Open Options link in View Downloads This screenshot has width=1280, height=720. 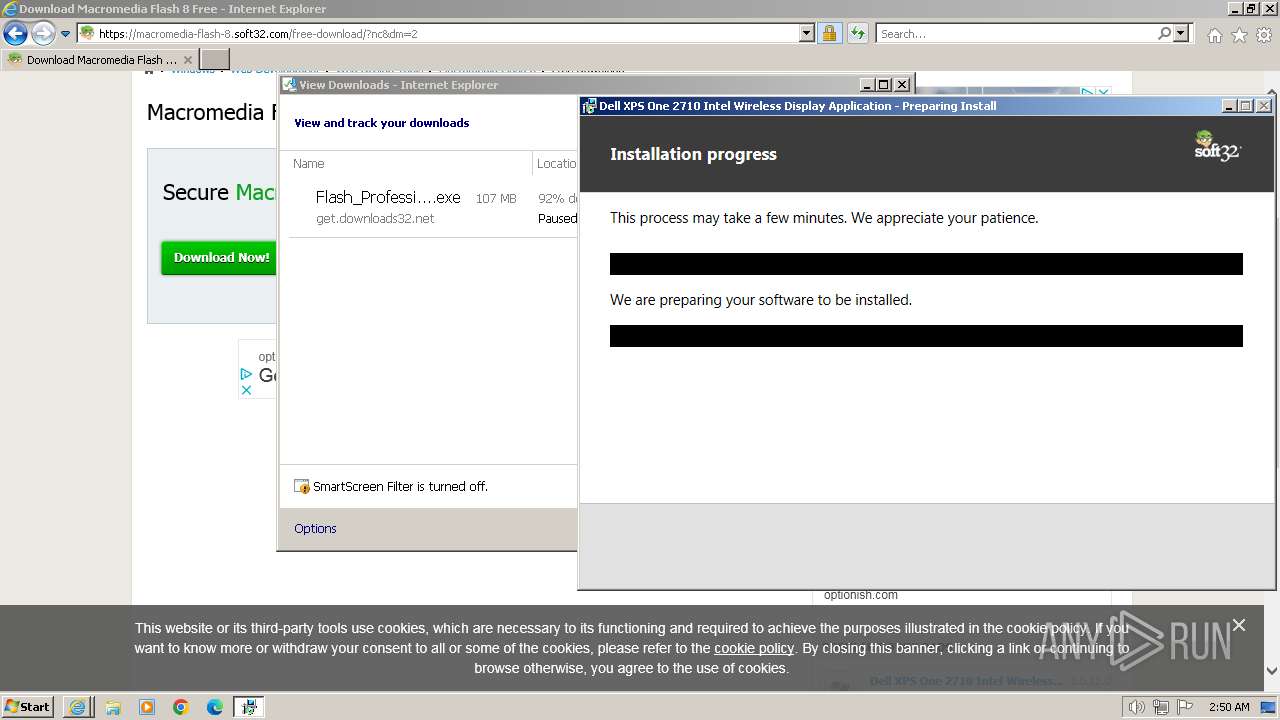coord(315,528)
